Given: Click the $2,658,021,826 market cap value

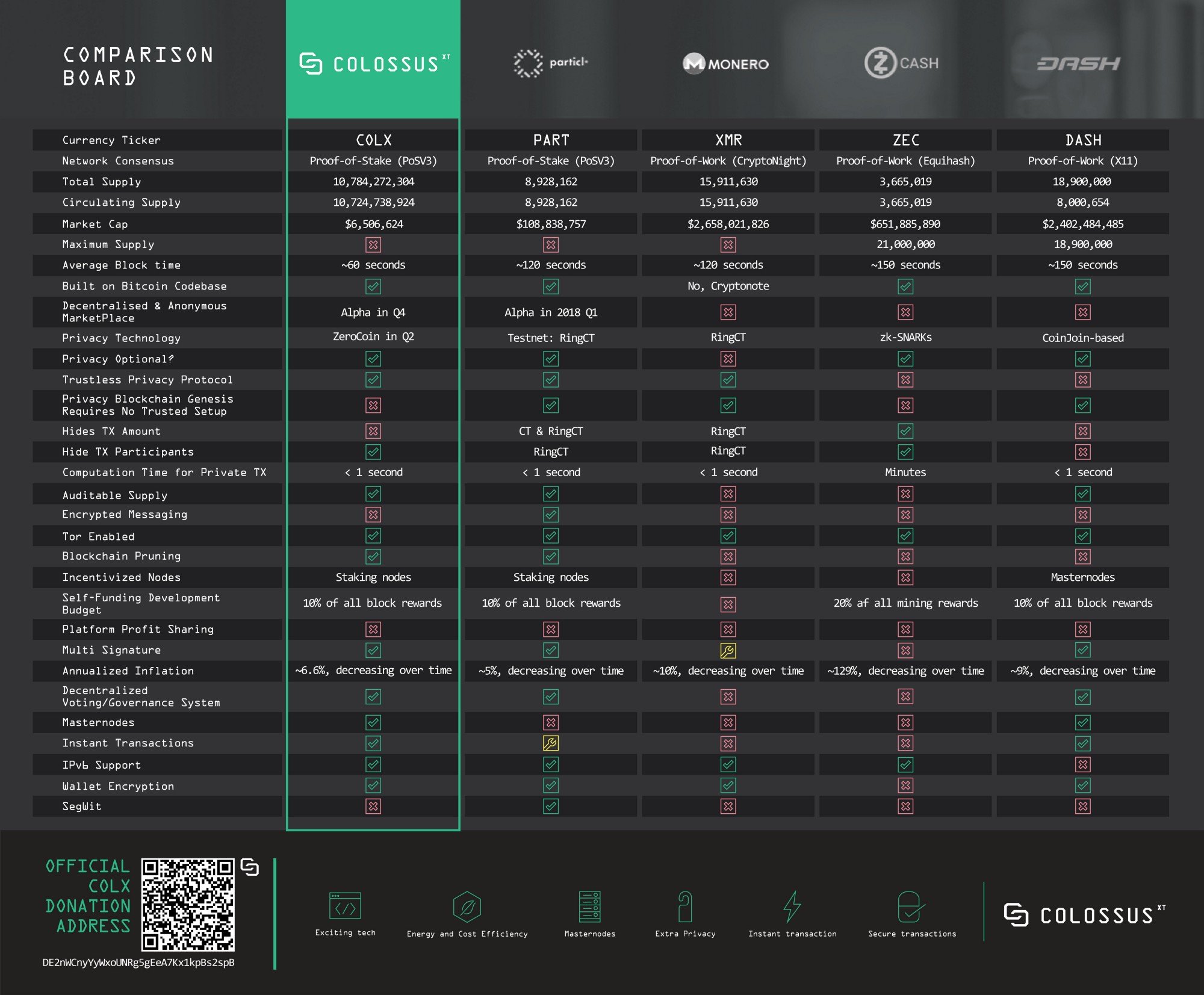Looking at the screenshot, I should (x=728, y=224).
